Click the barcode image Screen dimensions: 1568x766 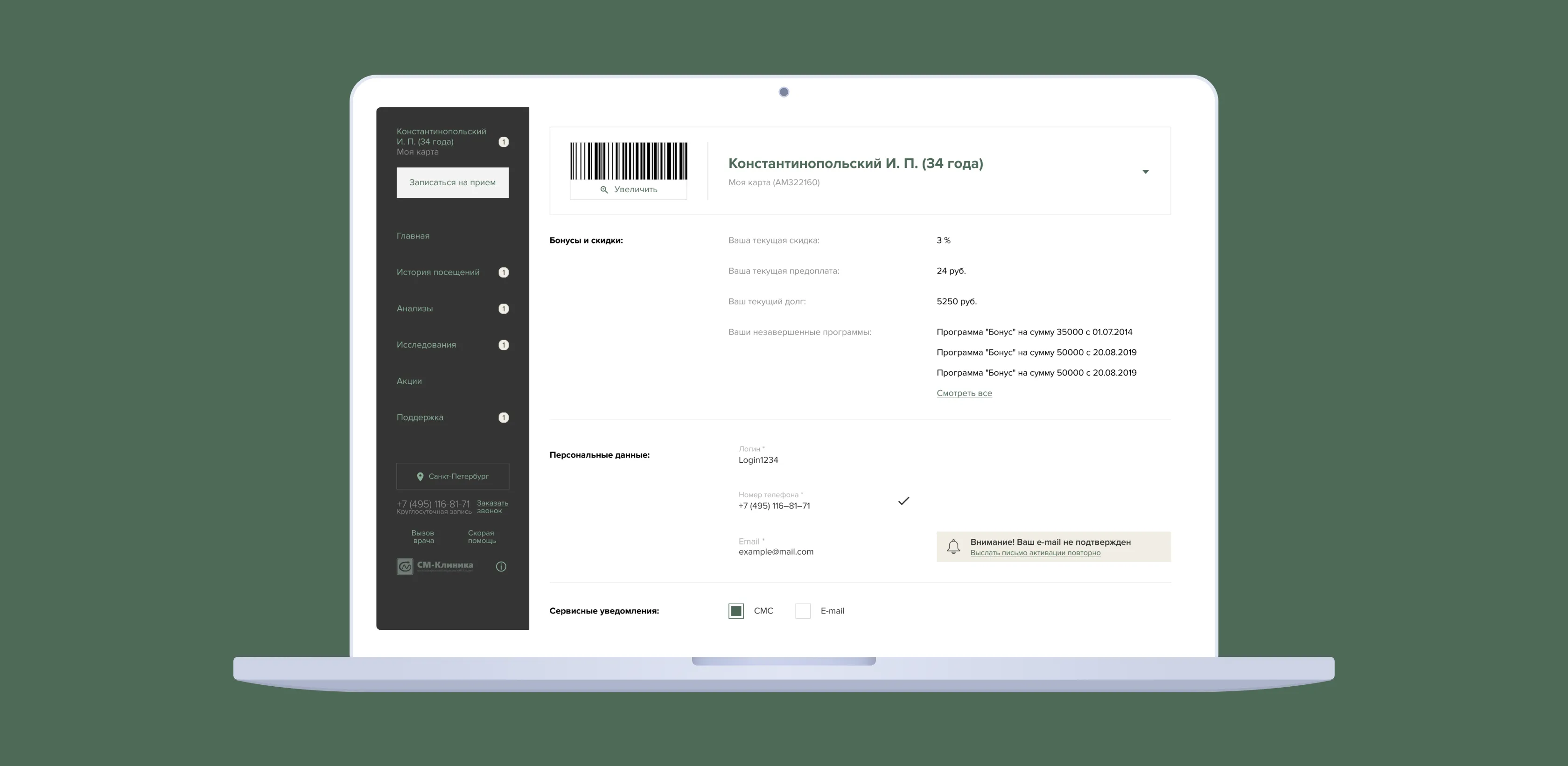628,161
